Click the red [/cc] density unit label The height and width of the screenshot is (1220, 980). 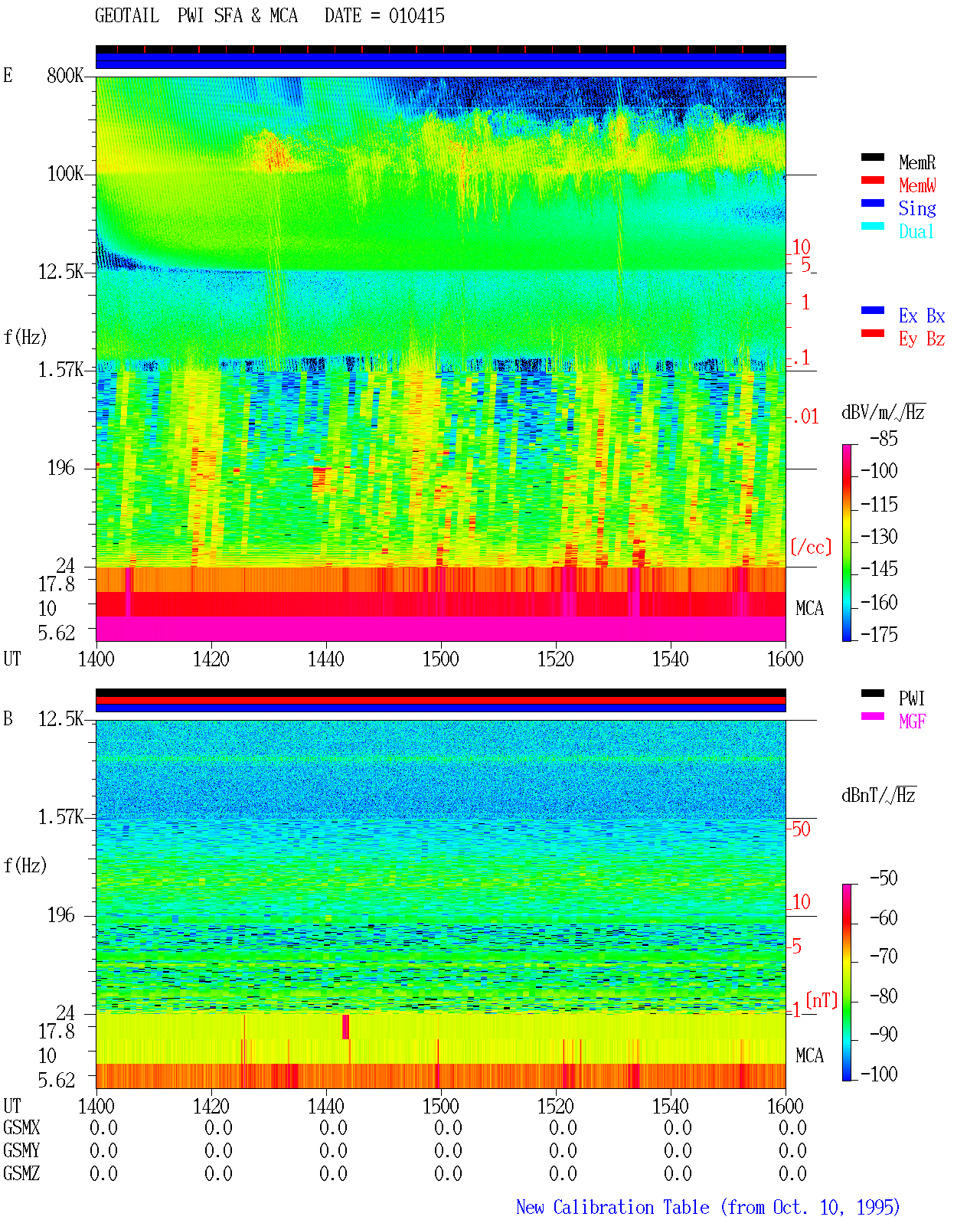[x=811, y=547]
